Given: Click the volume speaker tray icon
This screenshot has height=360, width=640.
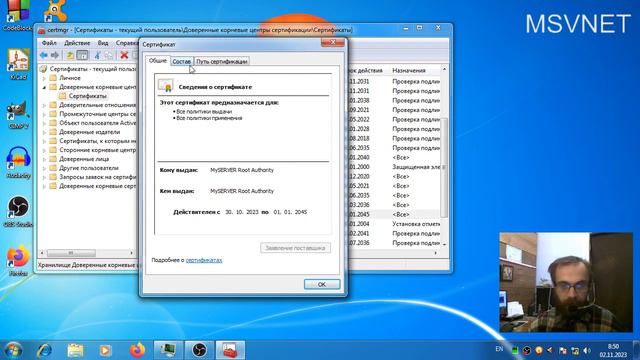Looking at the screenshot, I should click(x=587, y=350).
